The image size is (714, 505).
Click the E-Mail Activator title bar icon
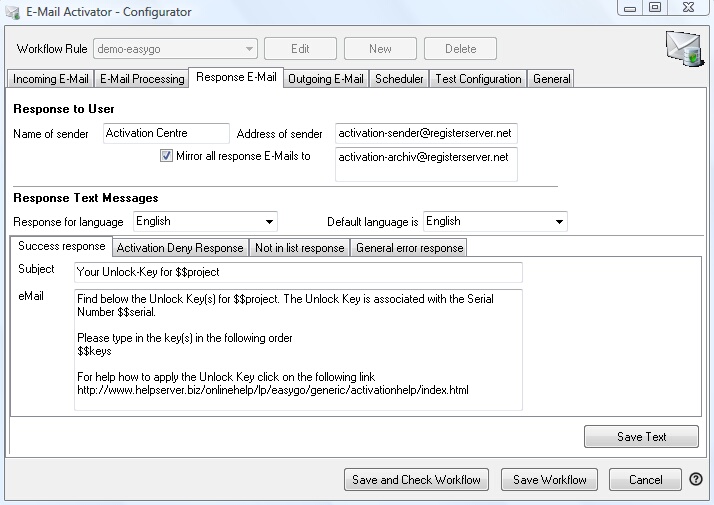point(14,11)
